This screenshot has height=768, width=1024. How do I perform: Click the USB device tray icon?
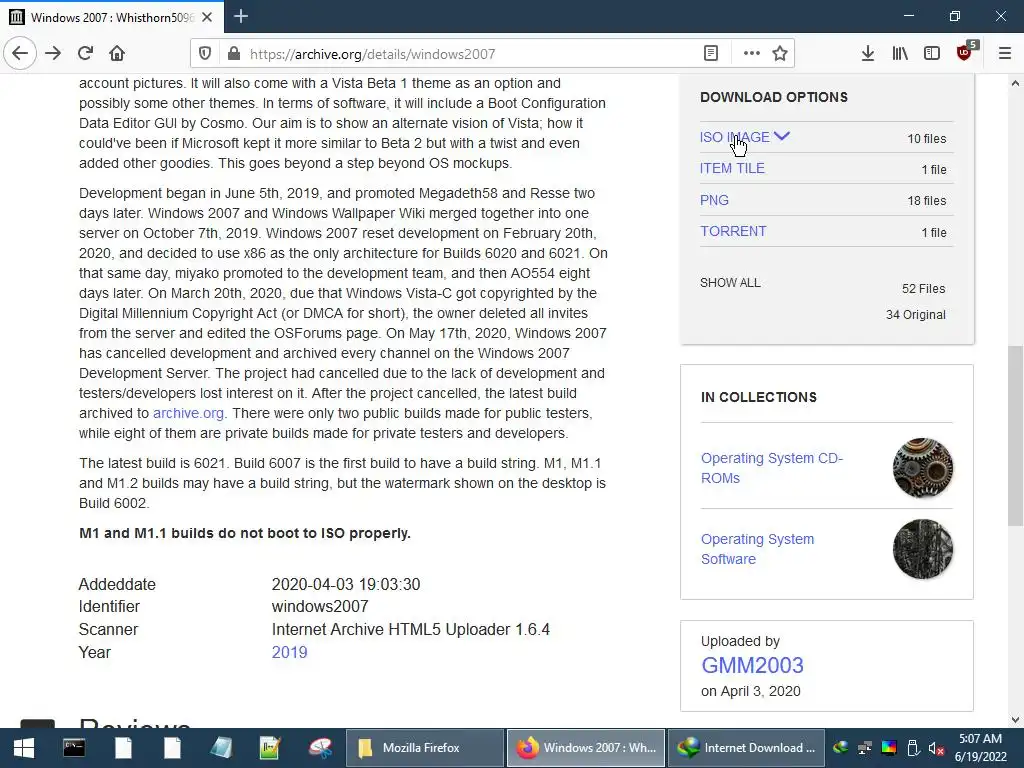[x=913, y=748]
